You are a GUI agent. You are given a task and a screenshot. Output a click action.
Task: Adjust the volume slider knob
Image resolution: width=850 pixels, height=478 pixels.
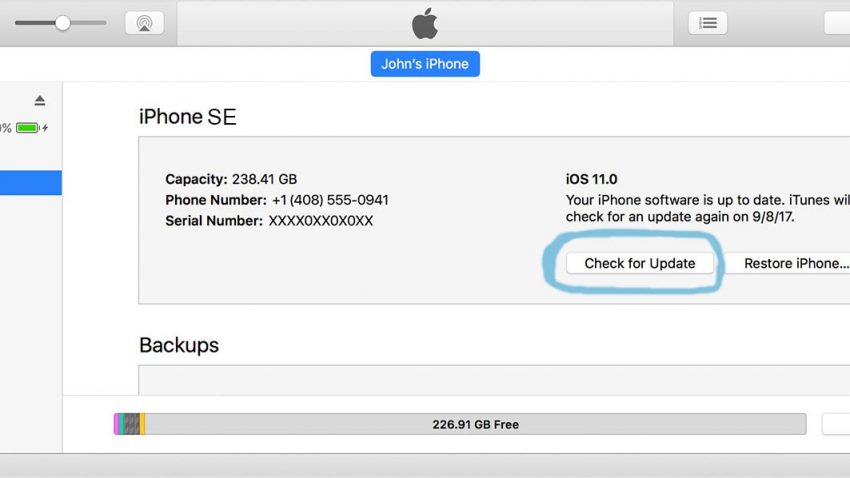(x=63, y=23)
